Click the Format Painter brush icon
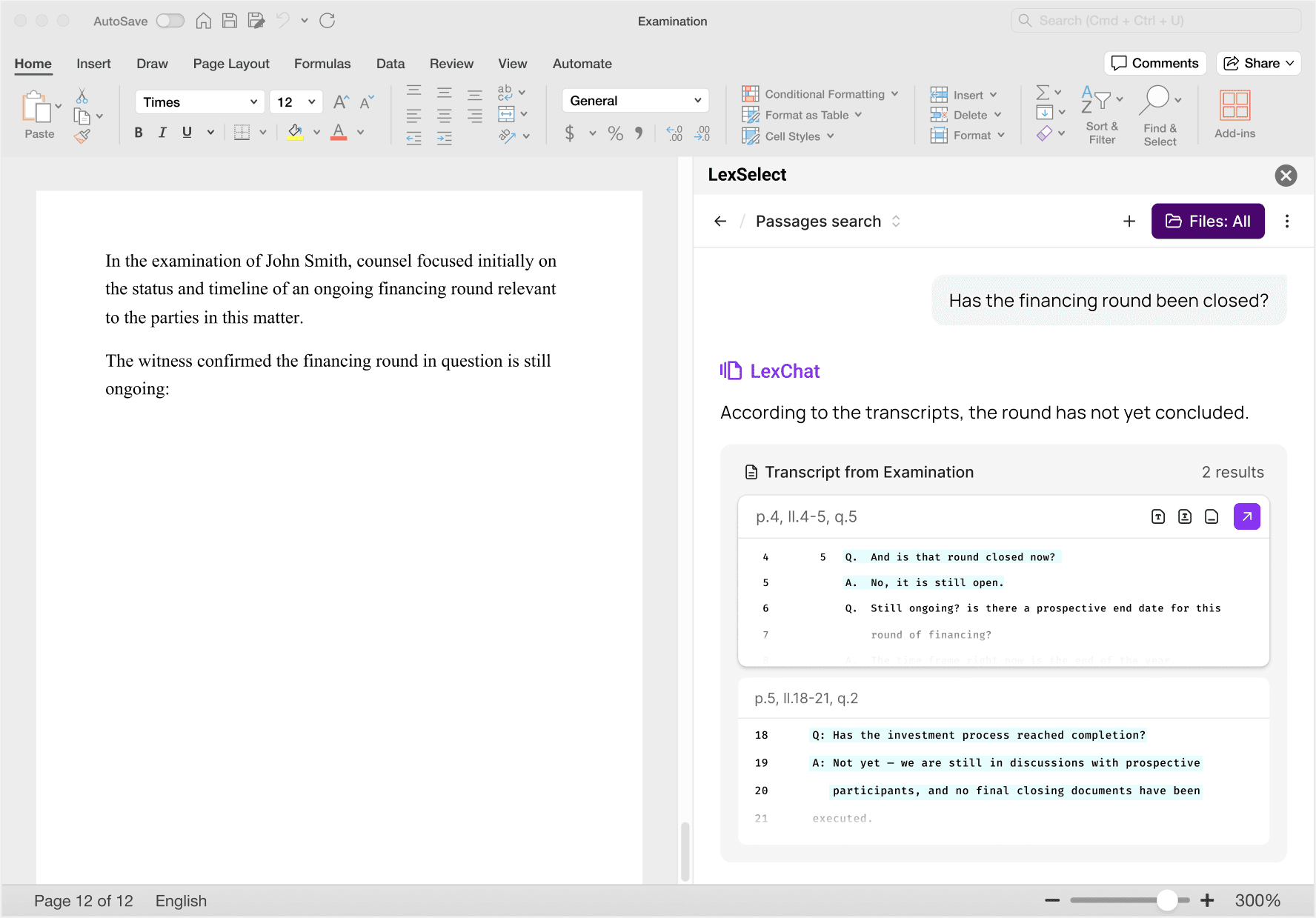The height and width of the screenshot is (918, 1316). (82, 136)
